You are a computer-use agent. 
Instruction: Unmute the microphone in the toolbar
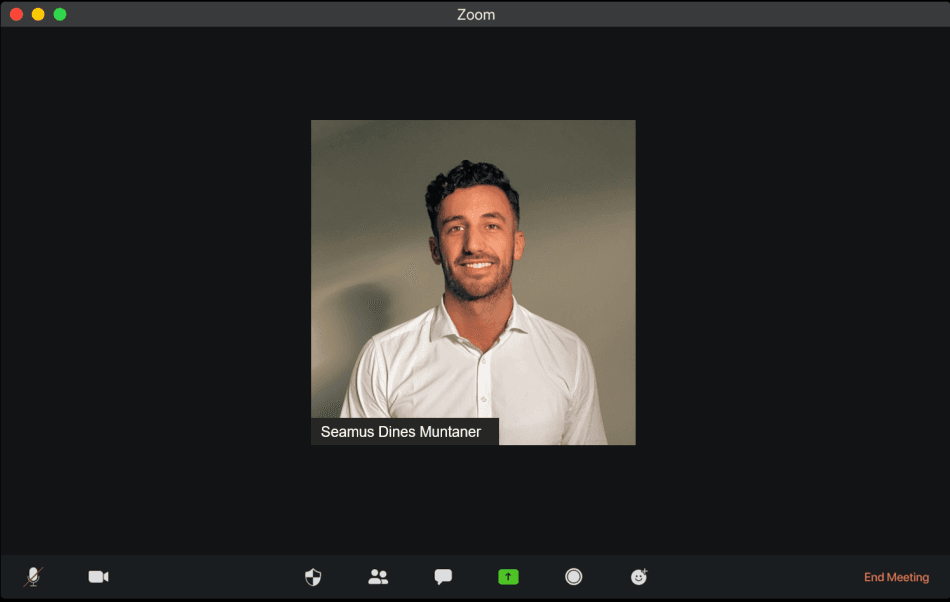(34, 577)
